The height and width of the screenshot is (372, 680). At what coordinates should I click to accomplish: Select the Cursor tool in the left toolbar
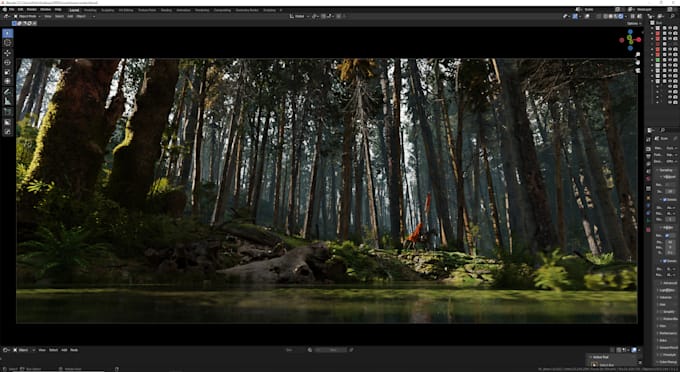[x=7, y=42]
